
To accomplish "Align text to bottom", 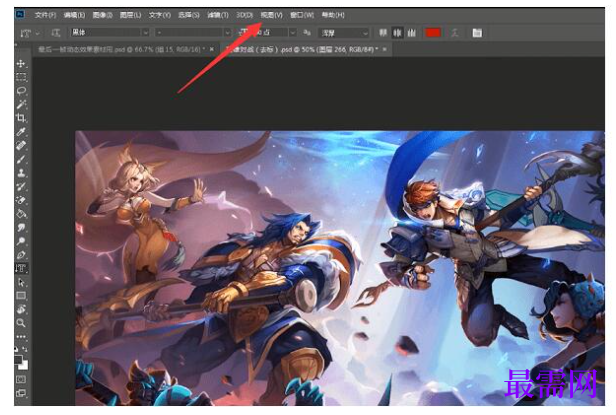I will [411, 33].
